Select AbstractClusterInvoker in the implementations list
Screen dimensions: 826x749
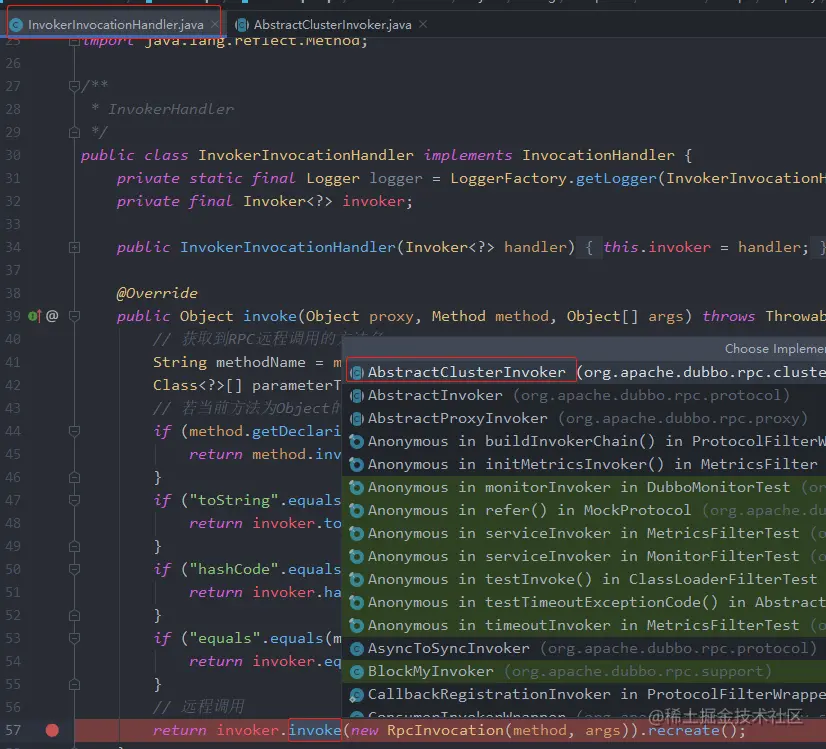coord(584,372)
